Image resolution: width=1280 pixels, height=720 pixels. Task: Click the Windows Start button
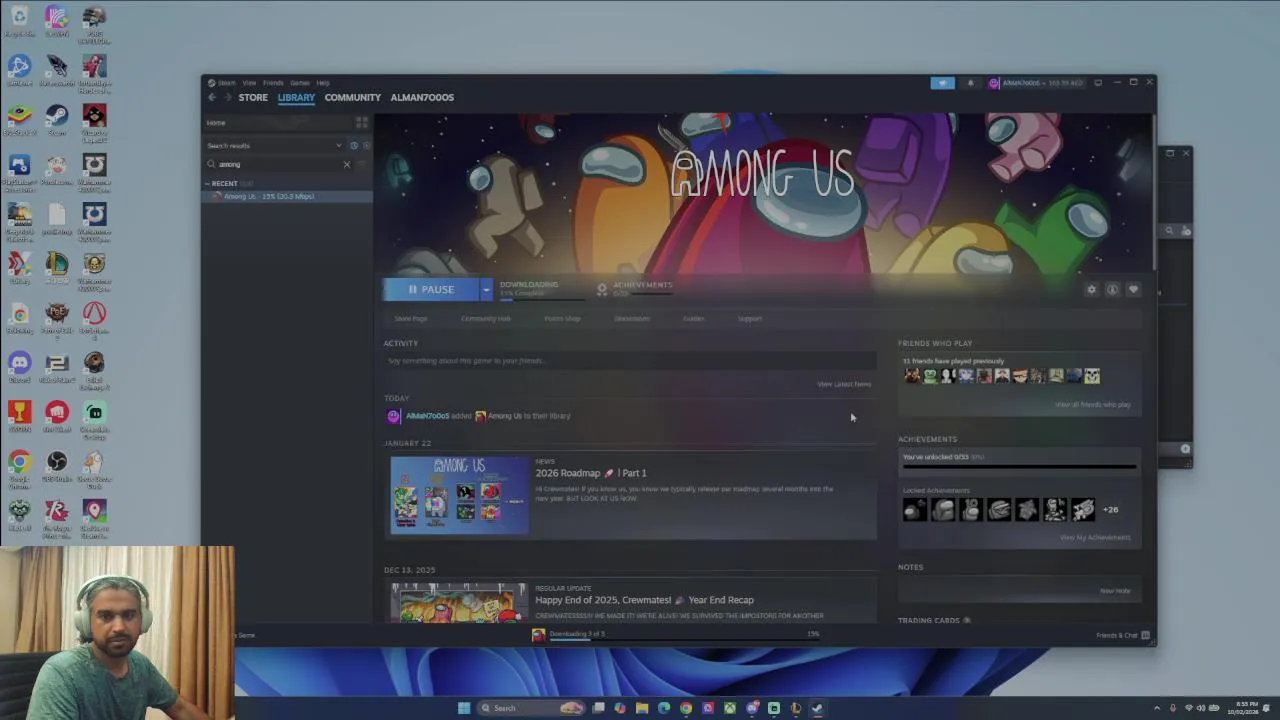pyautogui.click(x=464, y=708)
